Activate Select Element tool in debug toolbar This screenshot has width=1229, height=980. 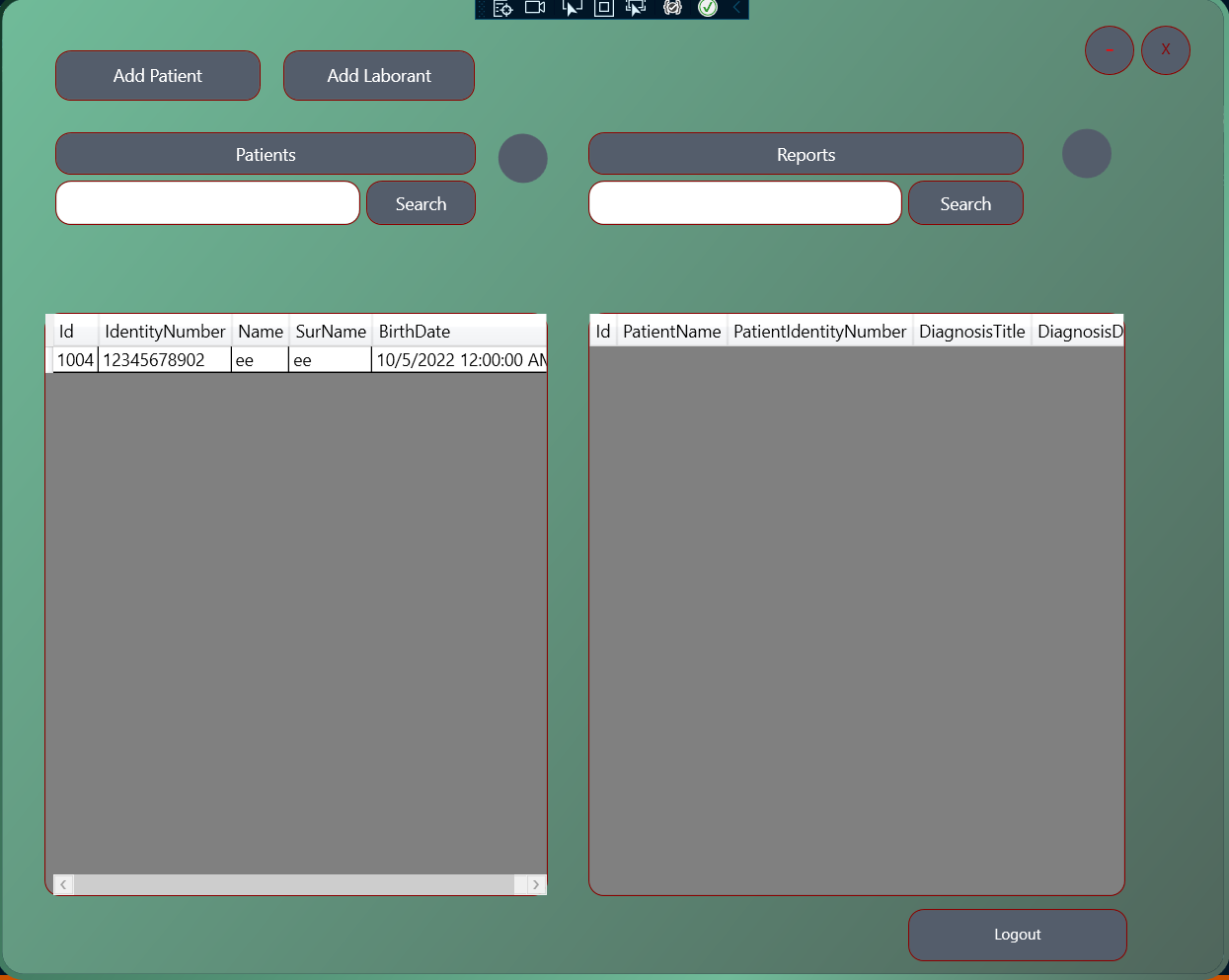coord(571,8)
